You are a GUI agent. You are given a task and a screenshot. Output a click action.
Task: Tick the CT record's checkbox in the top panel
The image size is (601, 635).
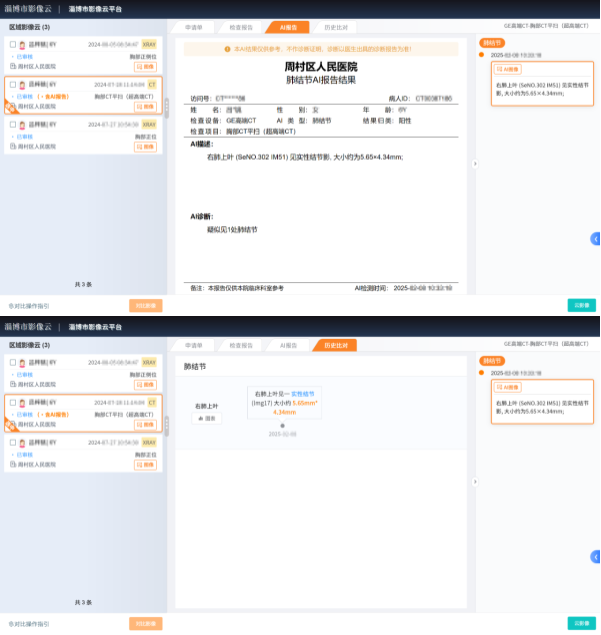tap(13, 85)
